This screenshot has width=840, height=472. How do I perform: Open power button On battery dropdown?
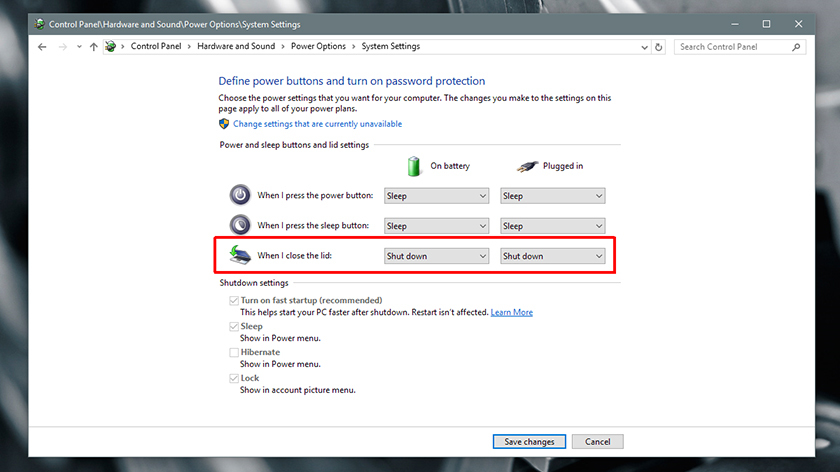[436, 196]
